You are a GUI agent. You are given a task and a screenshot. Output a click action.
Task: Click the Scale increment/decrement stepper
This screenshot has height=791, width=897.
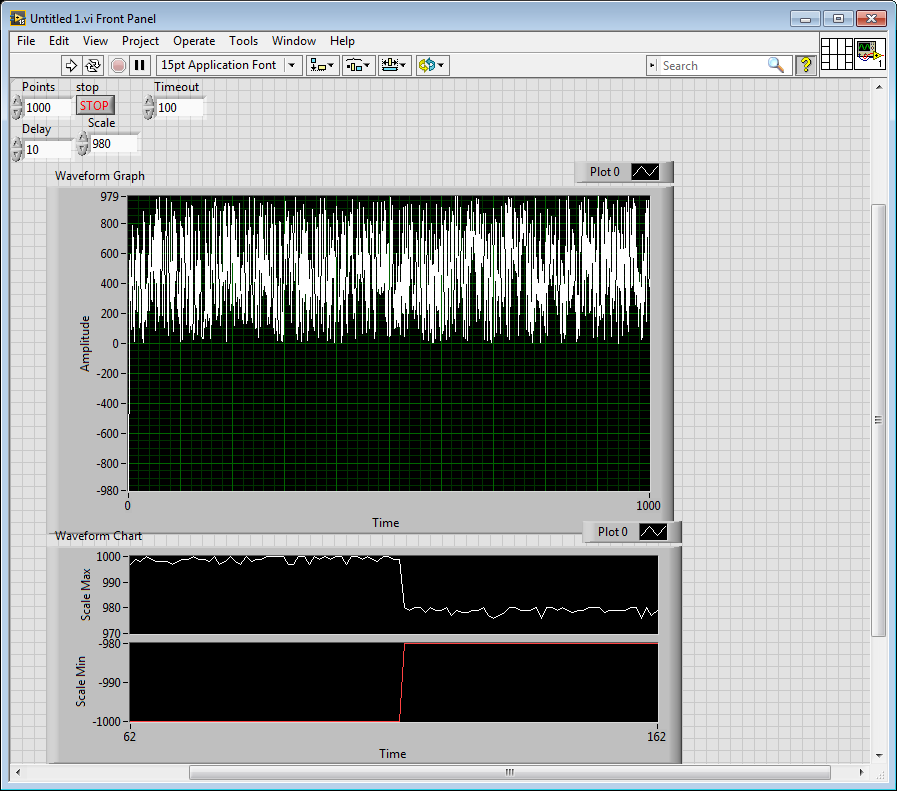tap(84, 144)
